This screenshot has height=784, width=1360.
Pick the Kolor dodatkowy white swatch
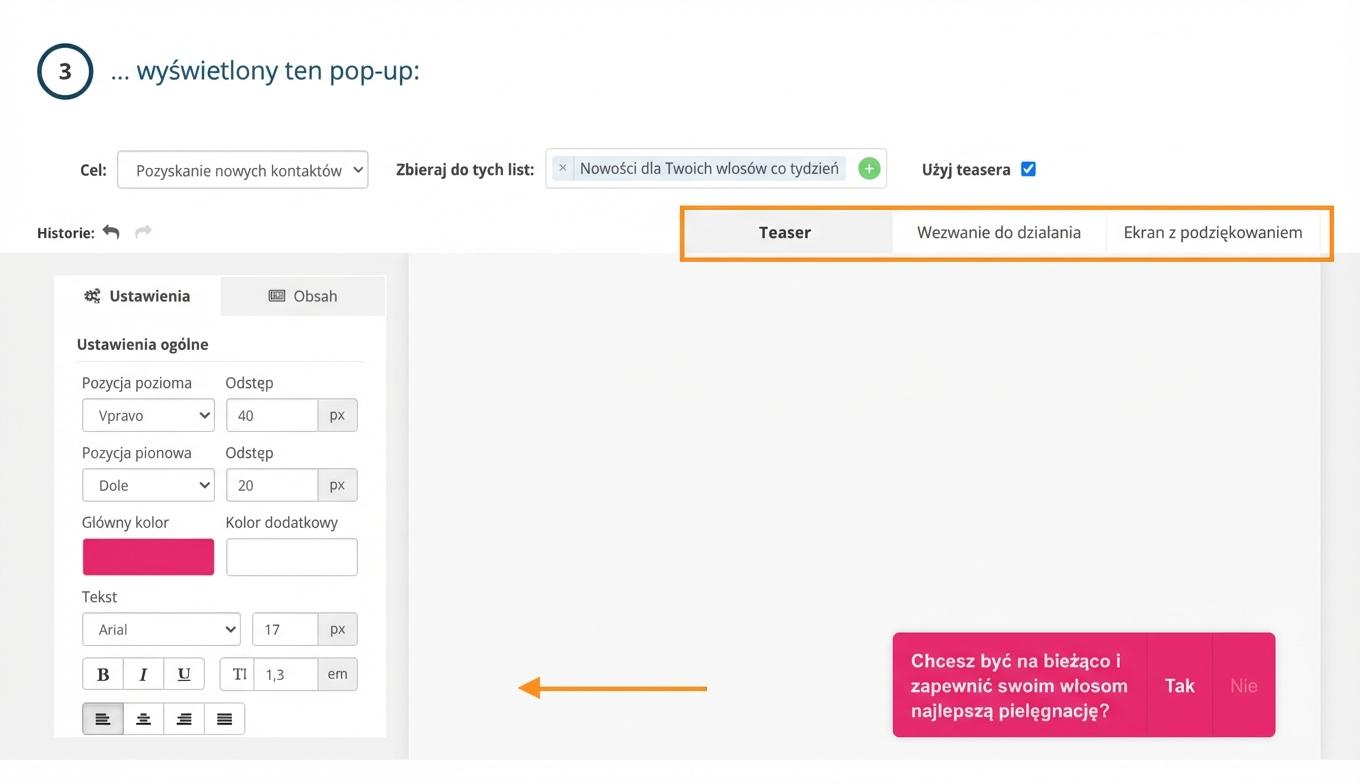tap(292, 557)
